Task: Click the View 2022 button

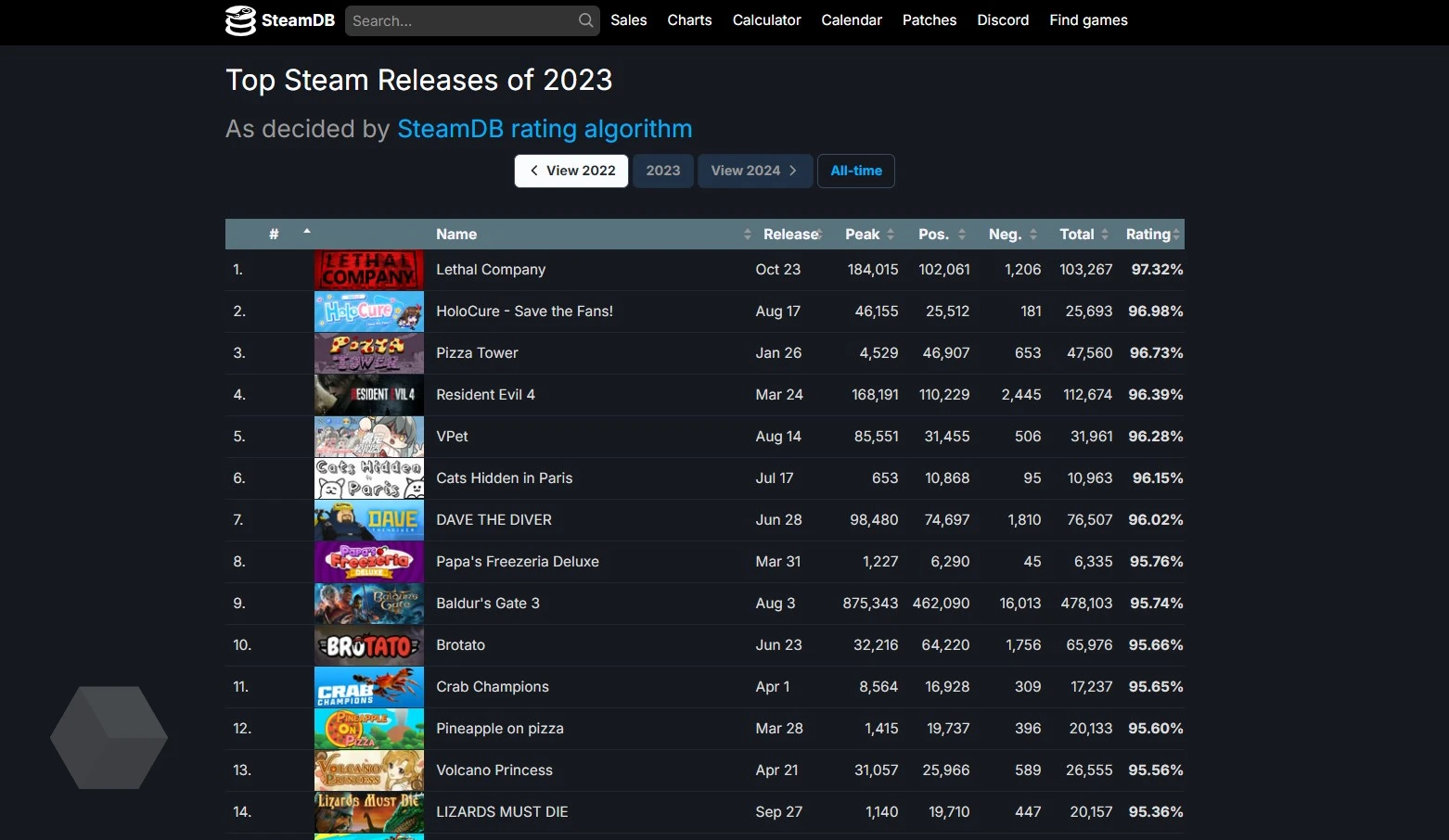Action: [571, 171]
